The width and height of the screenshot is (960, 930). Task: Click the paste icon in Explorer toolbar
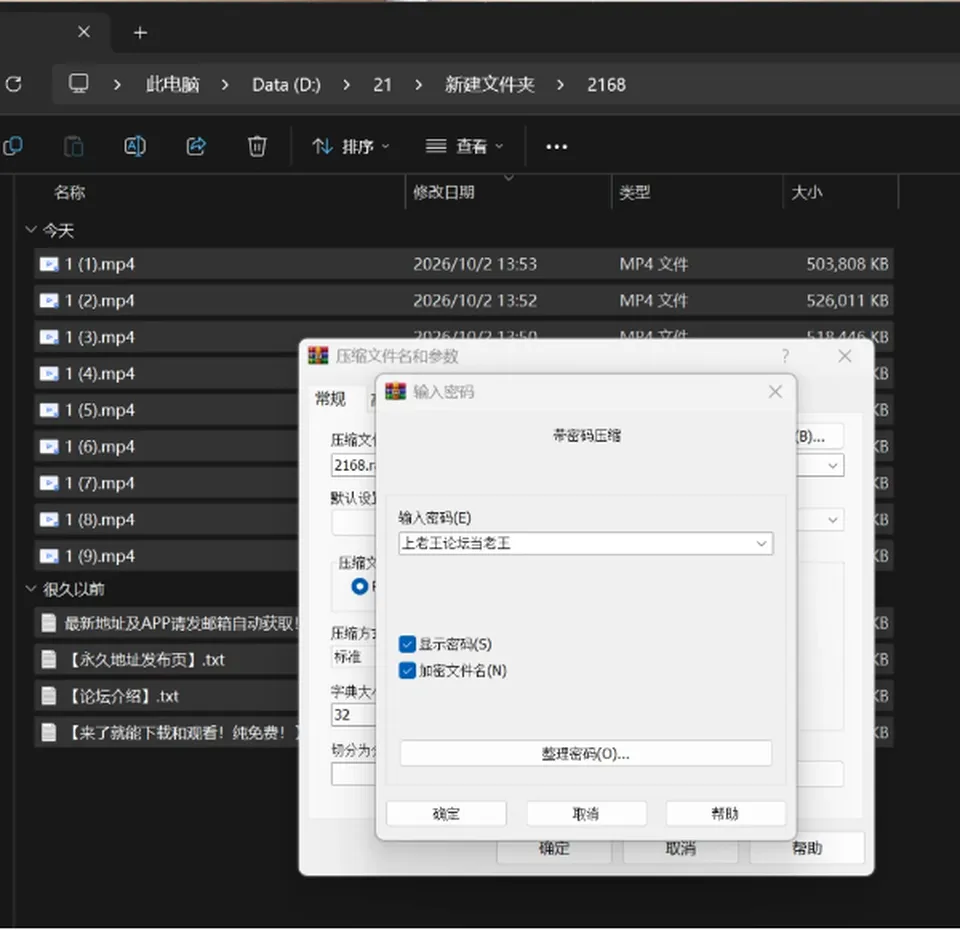(73, 146)
